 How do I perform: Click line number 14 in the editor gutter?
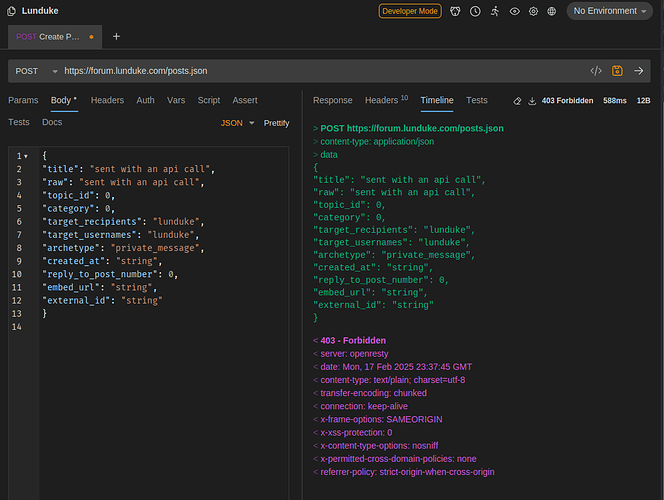click(17, 327)
